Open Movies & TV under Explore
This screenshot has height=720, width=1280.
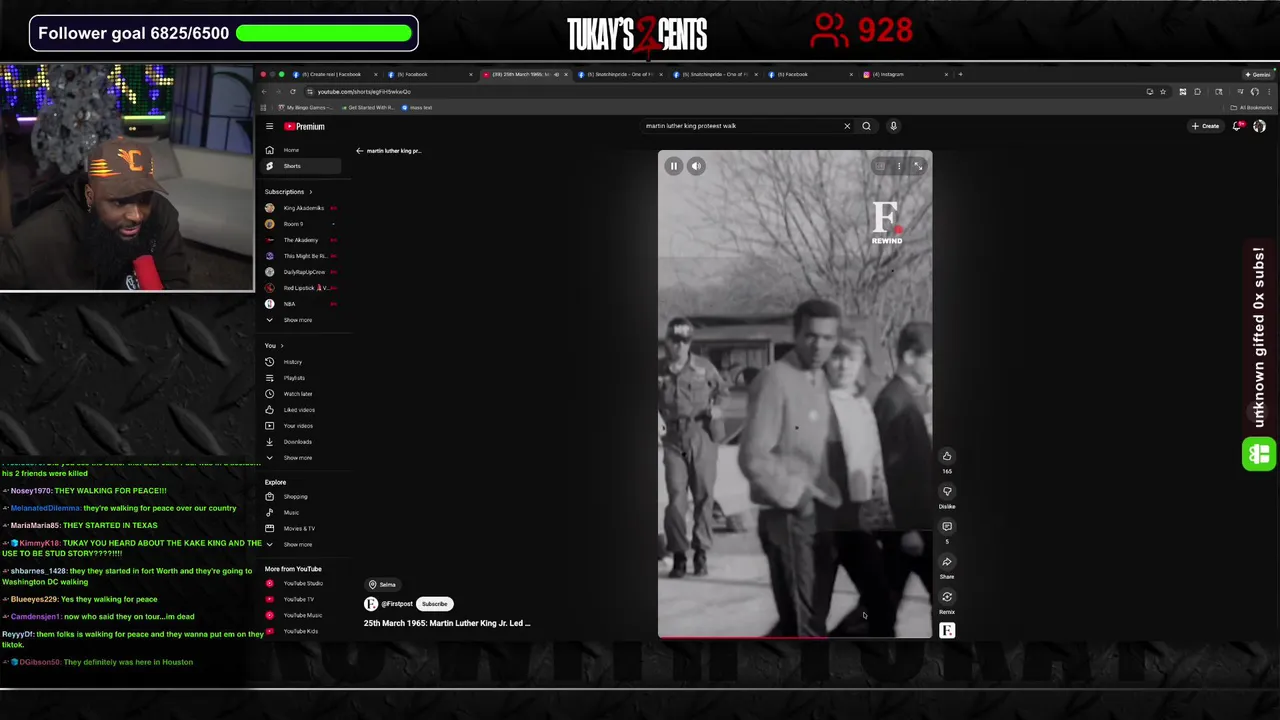click(x=299, y=529)
